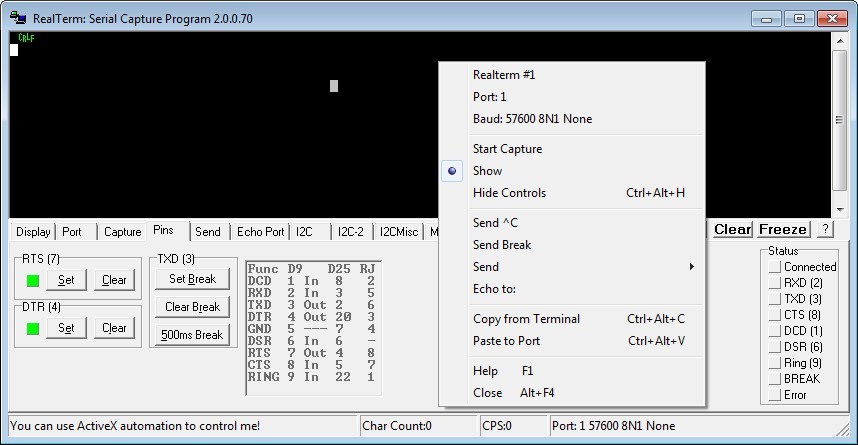Click Baud: 57600 8N1 None menu item
This screenshot has width=858, height=445.
[x=572, y=119]
